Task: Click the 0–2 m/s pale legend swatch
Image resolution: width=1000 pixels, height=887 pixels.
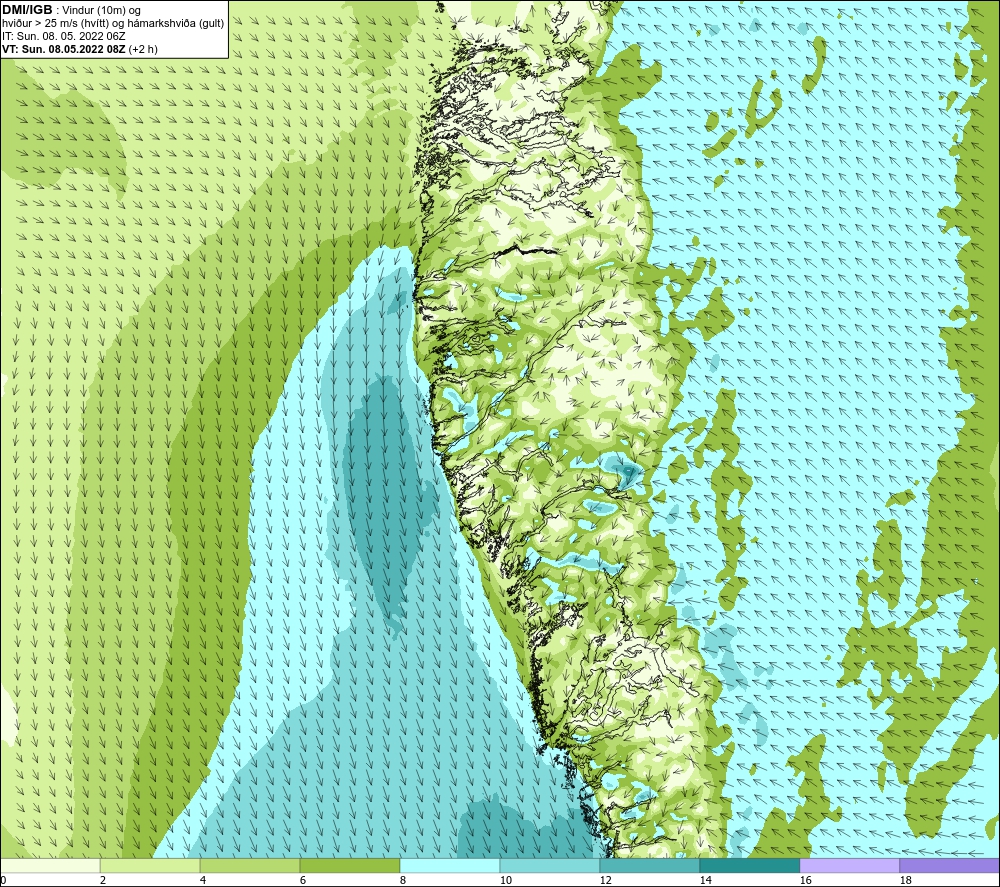Action: [50, 866]
